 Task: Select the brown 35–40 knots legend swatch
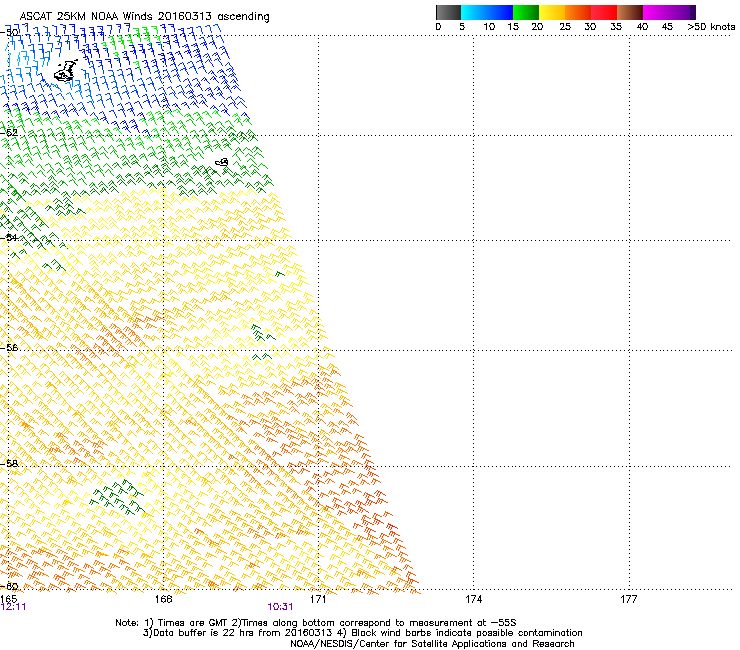630,12
